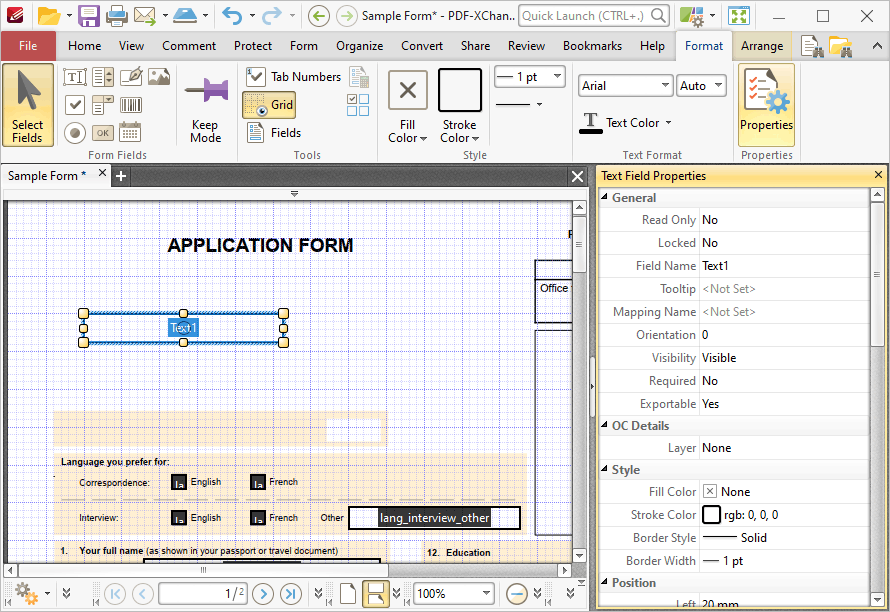Screen dimensions: 890x612
Task: Toggle the Grid view
Action: coord(269,104)
